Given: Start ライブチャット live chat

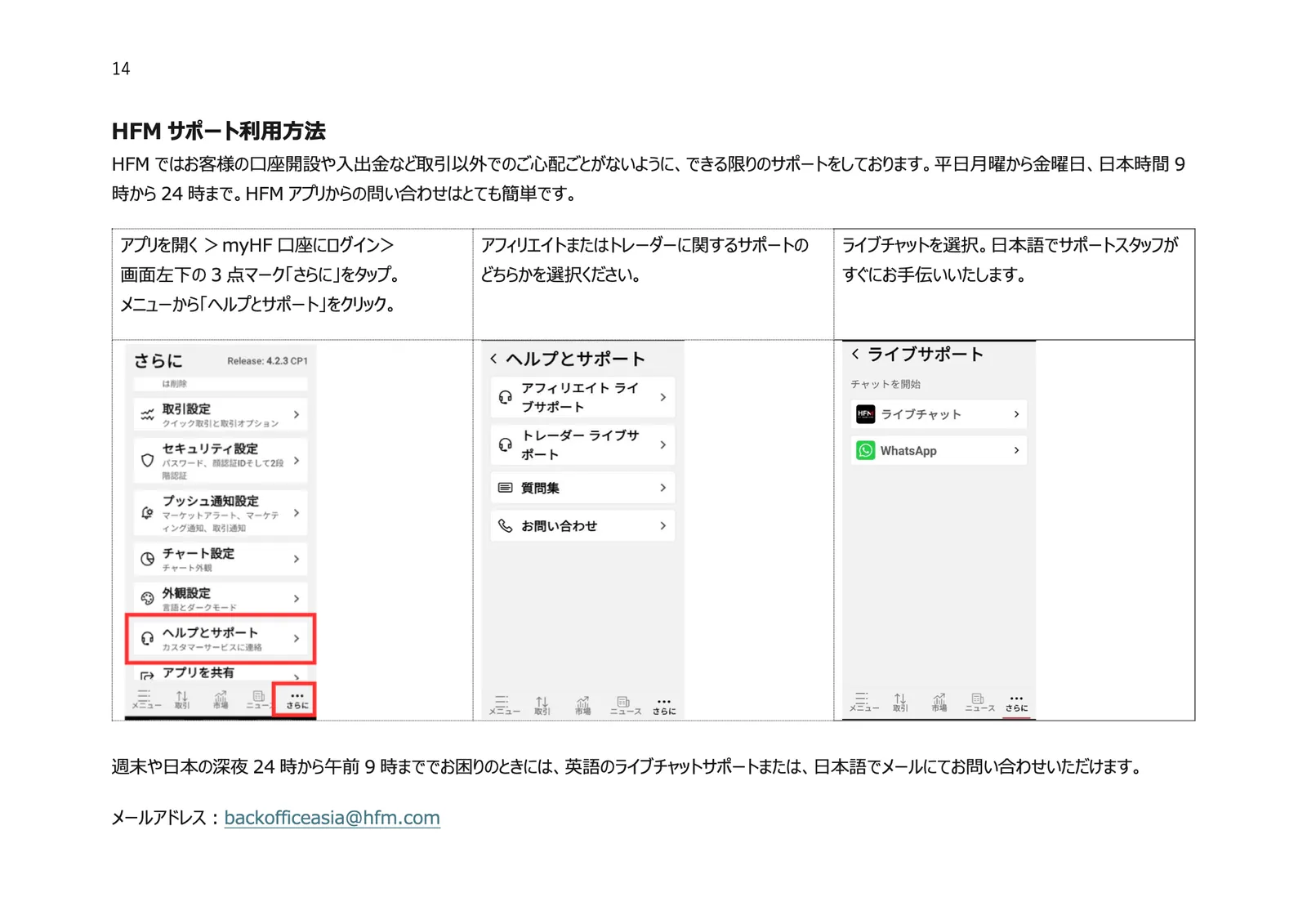Looking at the screenshot, I should 939,414.
